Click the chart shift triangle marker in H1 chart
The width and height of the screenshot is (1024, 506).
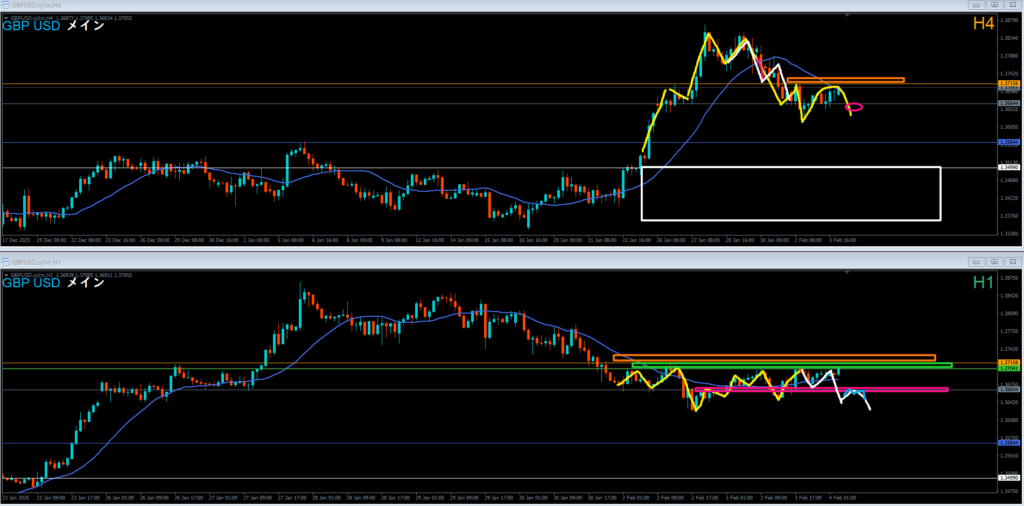point(848,270)
